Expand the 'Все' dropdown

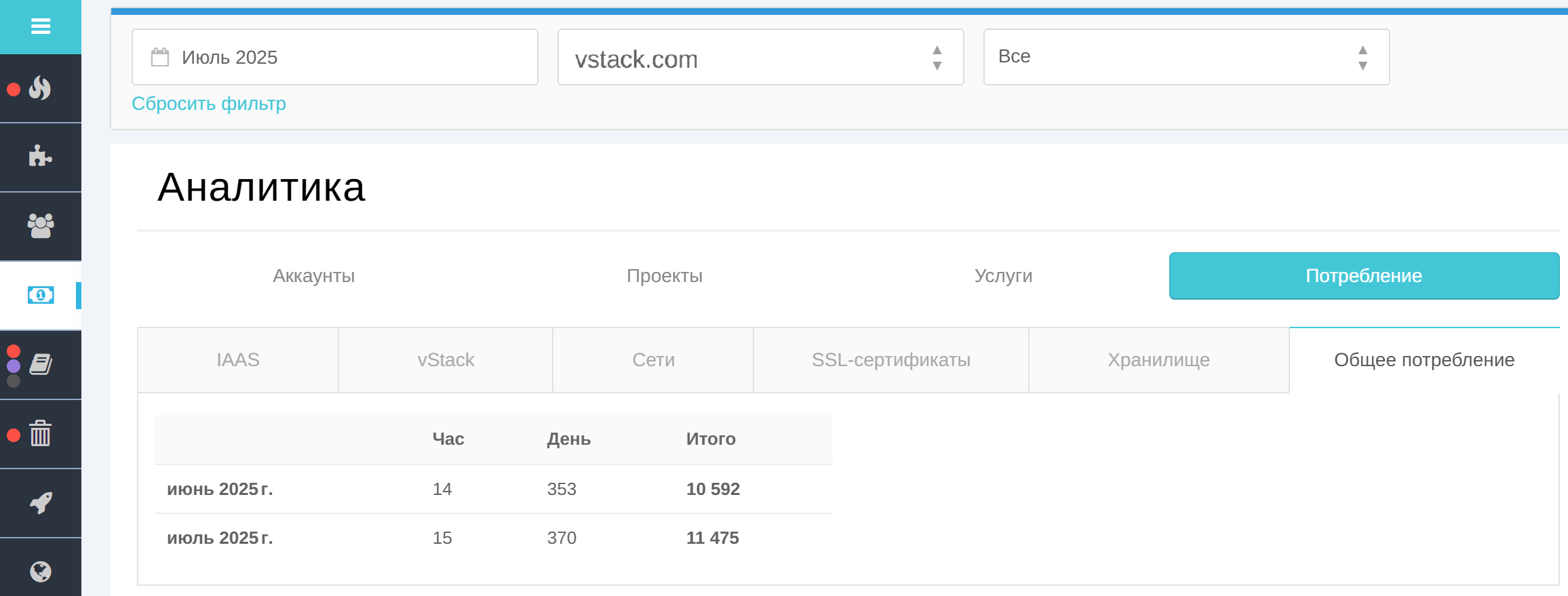(x=1186, y=57)
